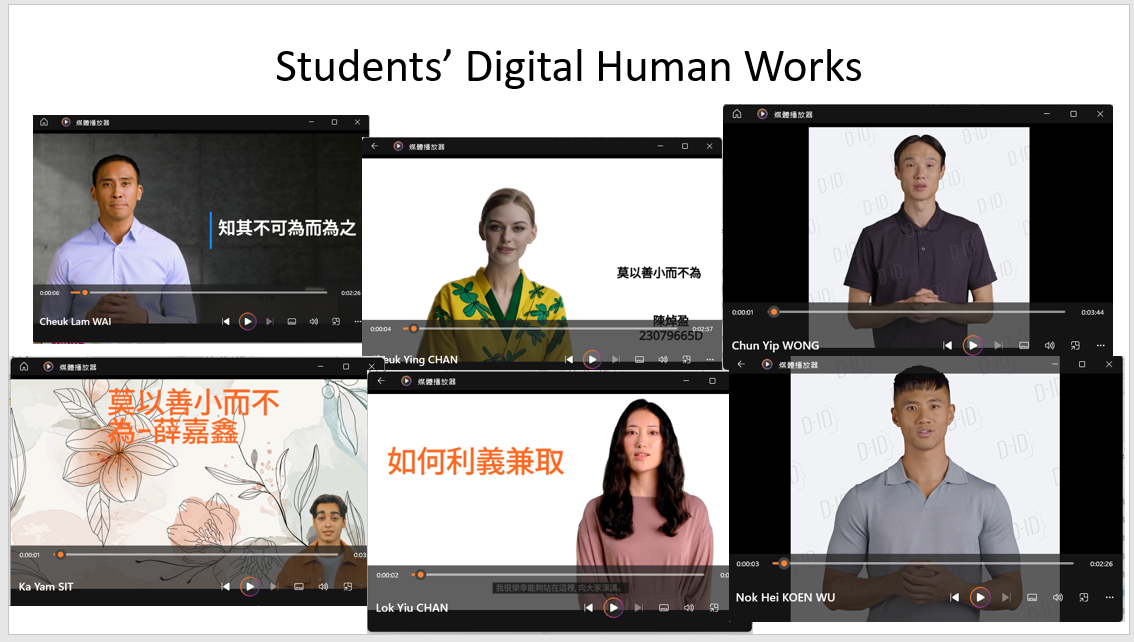Viewport: 1134px width, 642px height.
Task: Select the slide title Students' Digital Human Works
Action: click(x=568, y=67)
